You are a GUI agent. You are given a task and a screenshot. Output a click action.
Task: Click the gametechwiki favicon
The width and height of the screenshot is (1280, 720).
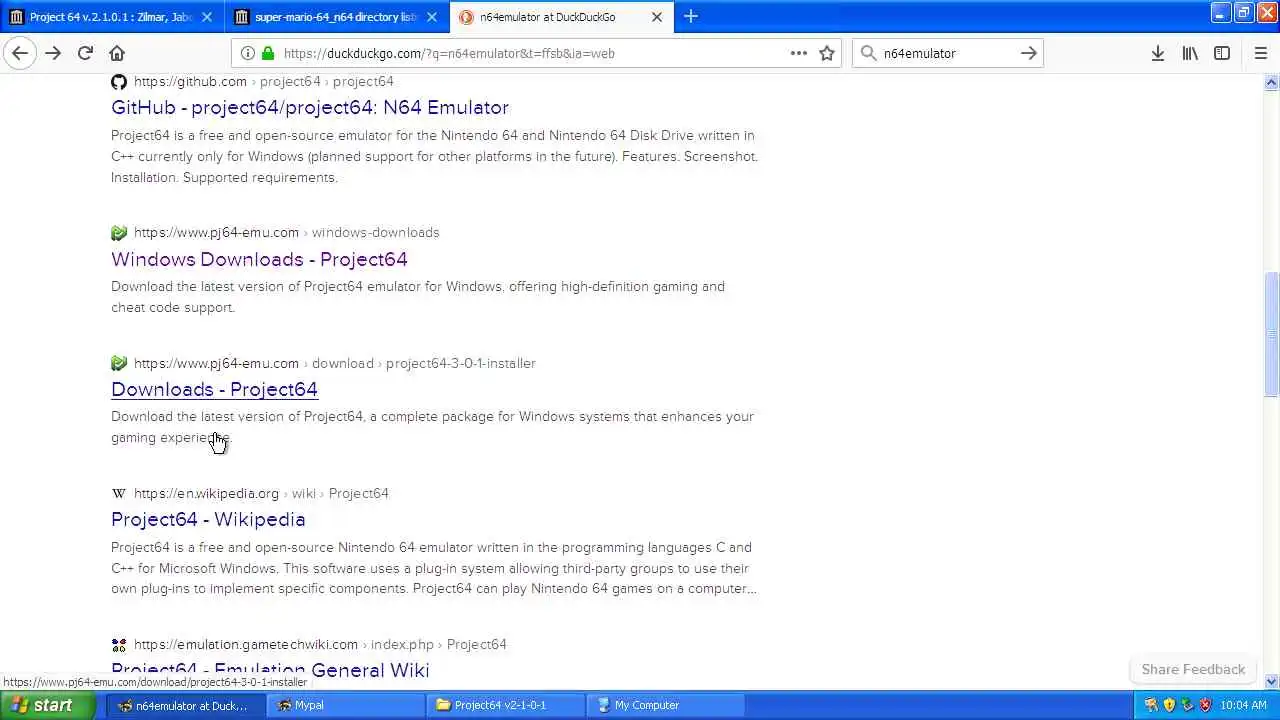point(119,644)
